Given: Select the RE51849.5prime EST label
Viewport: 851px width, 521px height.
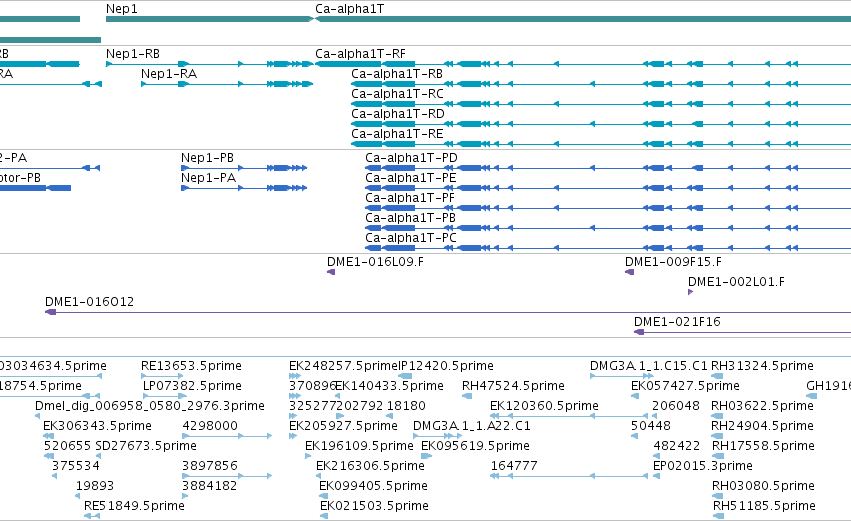Looking at the screenshot, I should 134,507.
